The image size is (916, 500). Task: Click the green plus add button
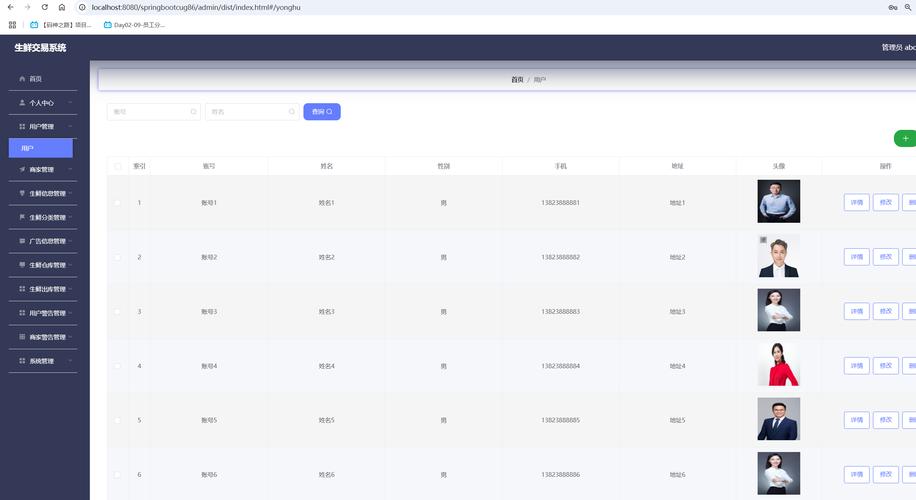coord(905,138)
